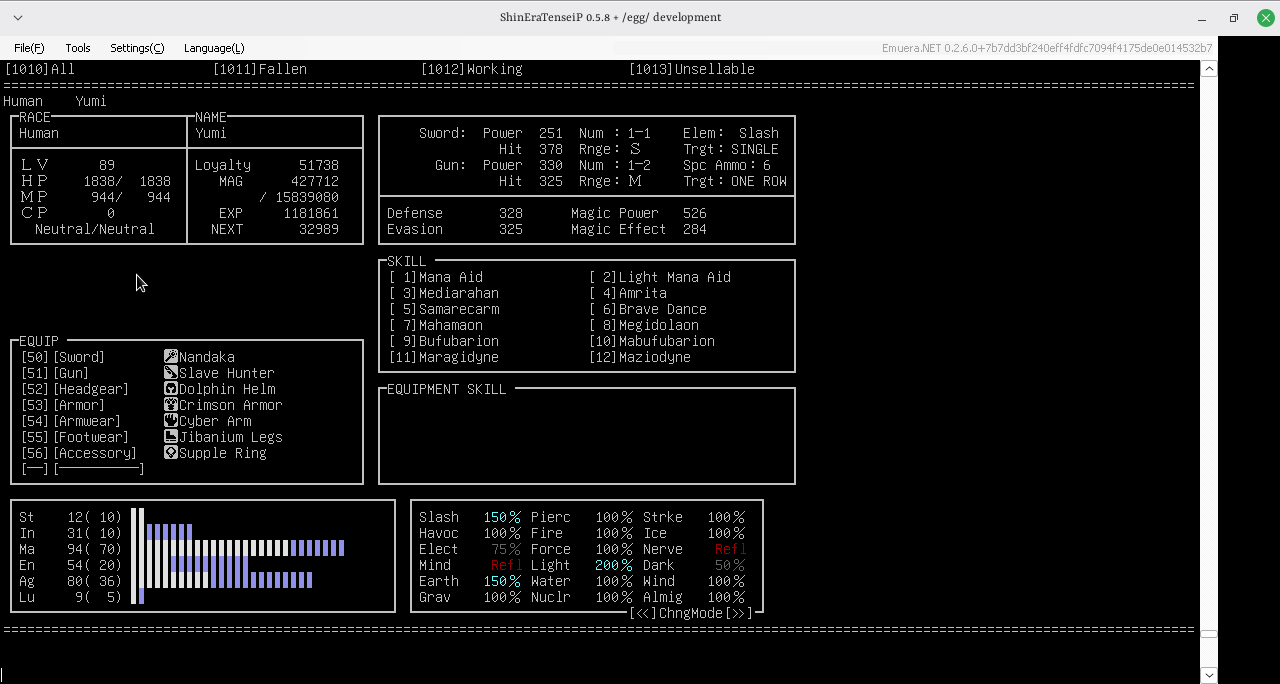Click the Neutral/Neutral alignment text
1280x684 pixels.
pos(95,229)
